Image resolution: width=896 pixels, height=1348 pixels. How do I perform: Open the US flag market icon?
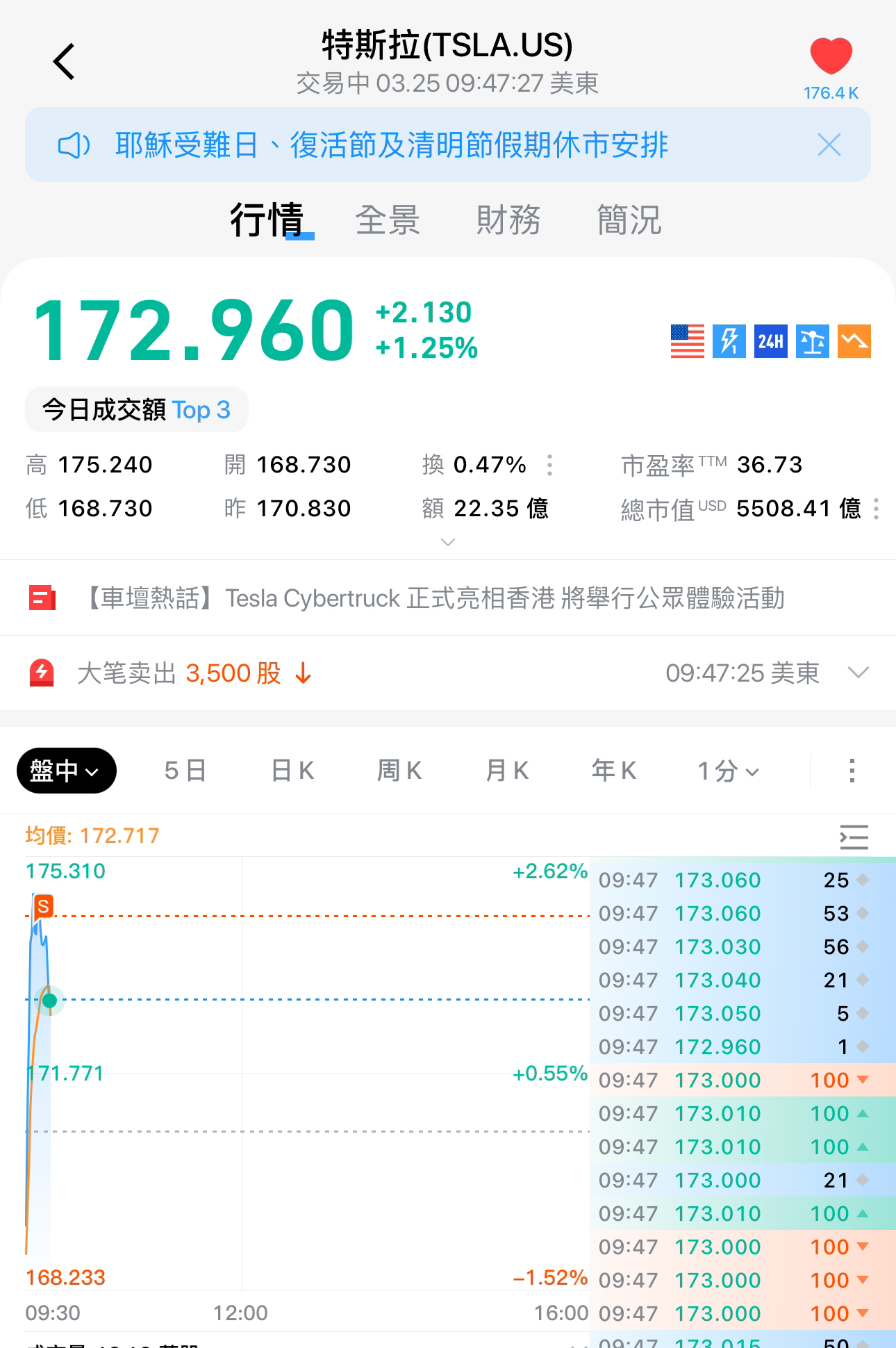[687, 341]
